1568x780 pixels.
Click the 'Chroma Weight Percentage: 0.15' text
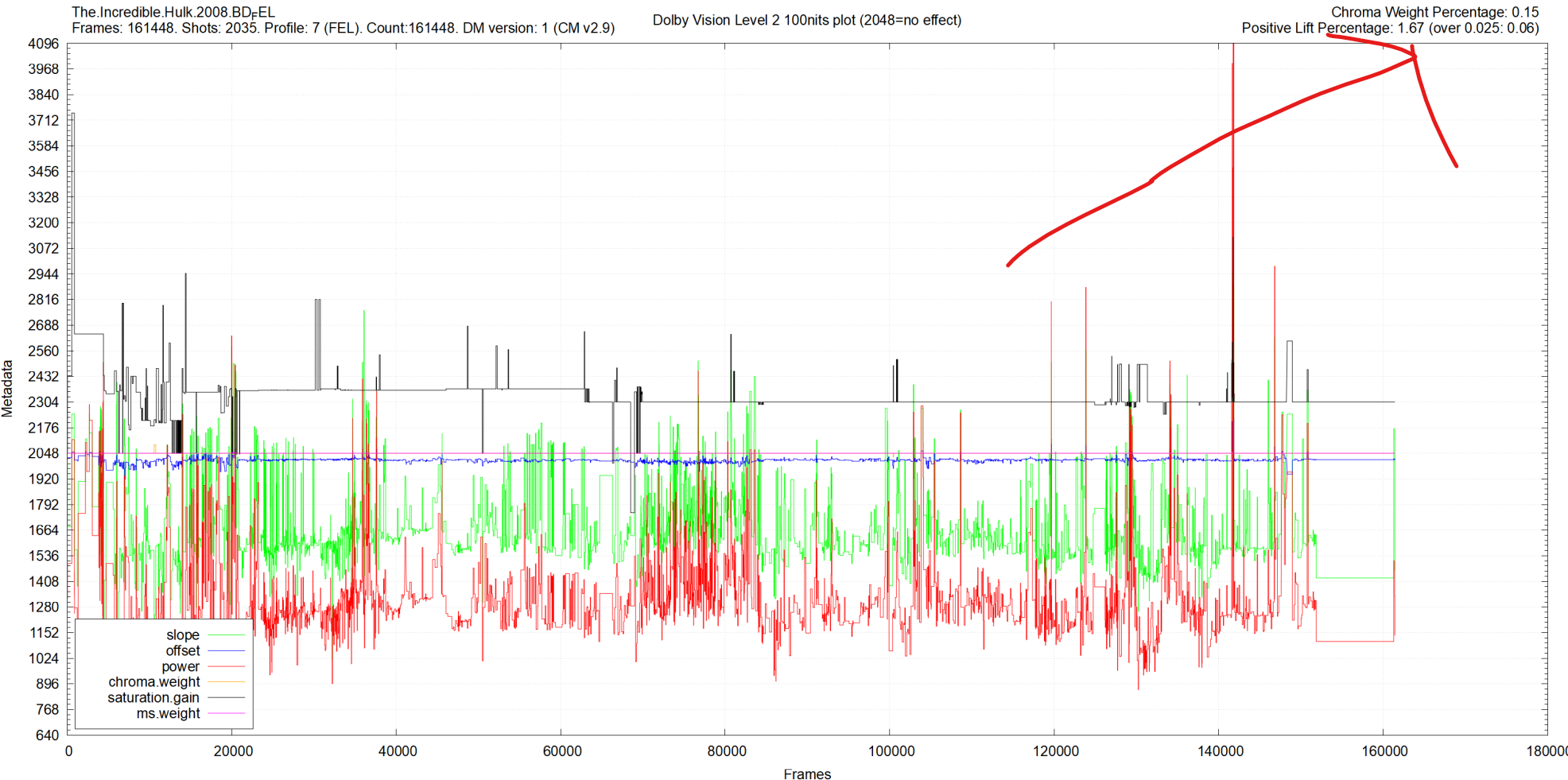1435,12
